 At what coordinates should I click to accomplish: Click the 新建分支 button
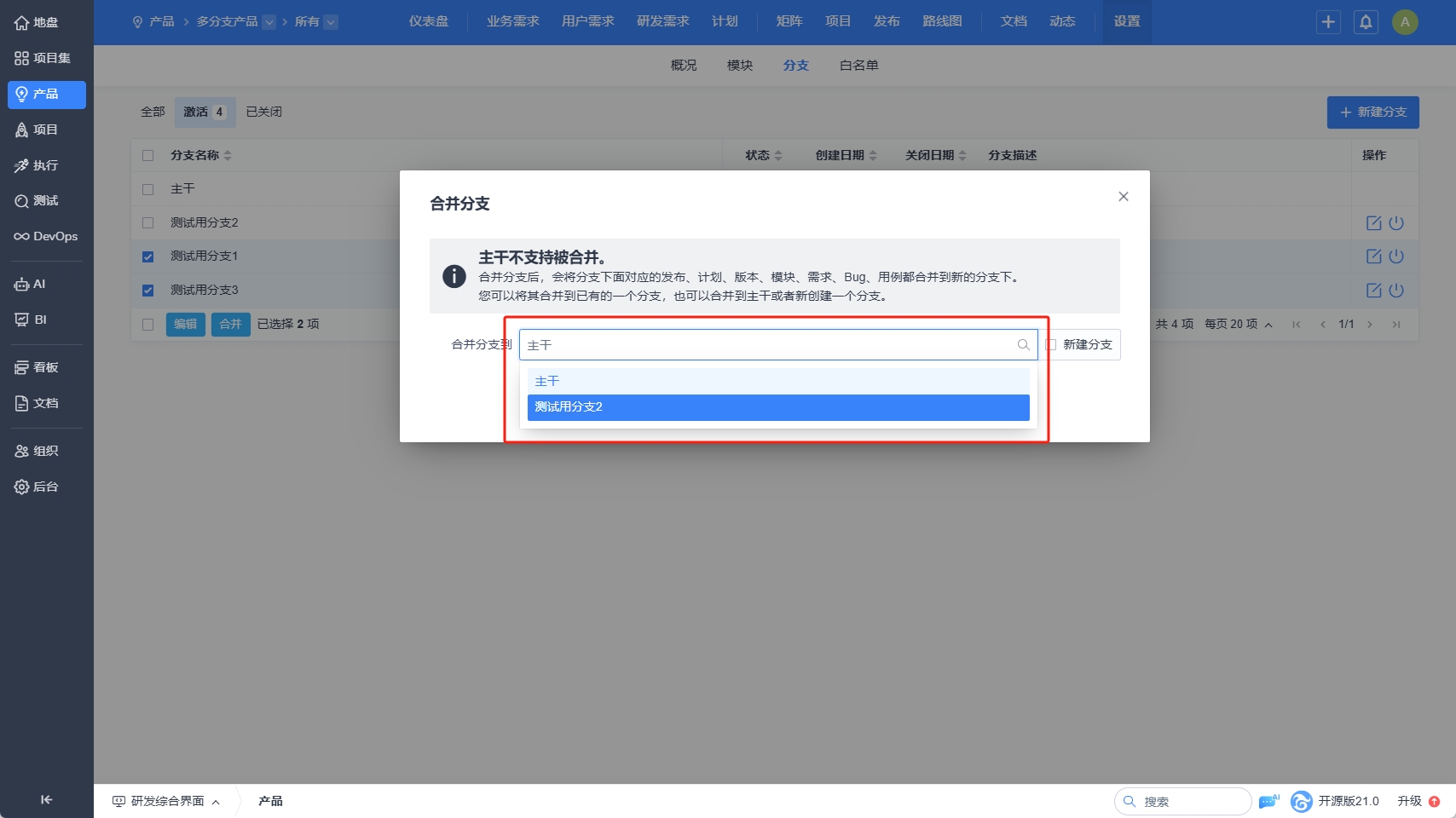click(x=1372, y=112)
